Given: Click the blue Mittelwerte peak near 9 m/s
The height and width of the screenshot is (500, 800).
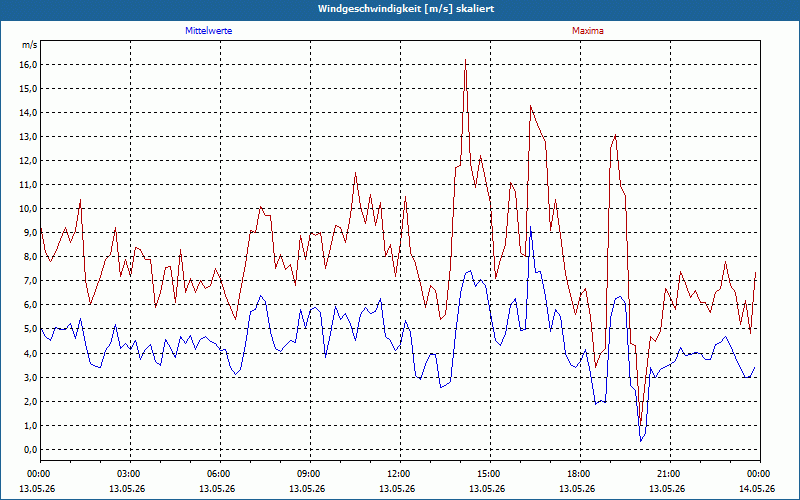Looking at the screenshot, I should coord(531,227).
